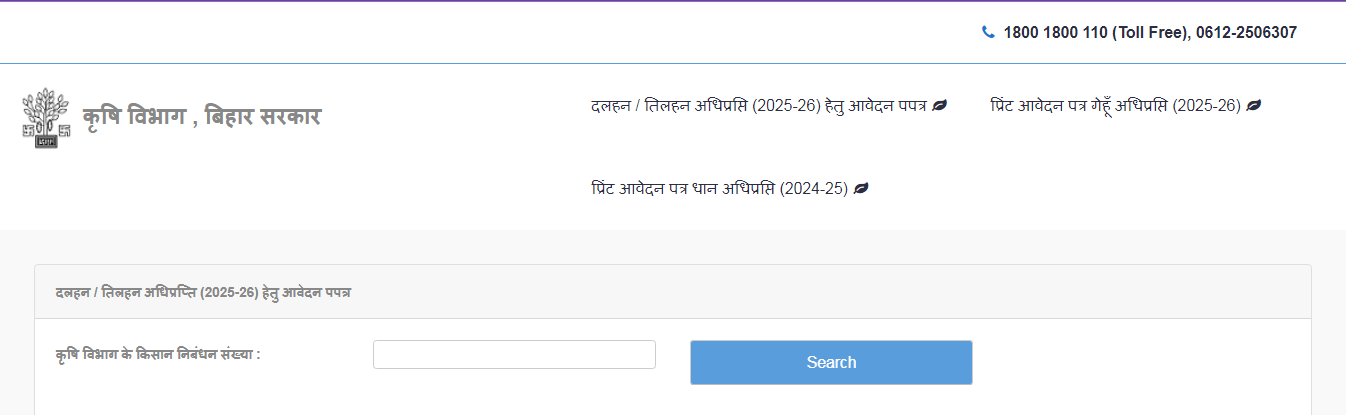The width and height of the screenshot is (1346, 415).
Task: Open प्रिंट आवेदन पत्र गेहूँ अधिप्राप्ति menu
Action: 1115,105
